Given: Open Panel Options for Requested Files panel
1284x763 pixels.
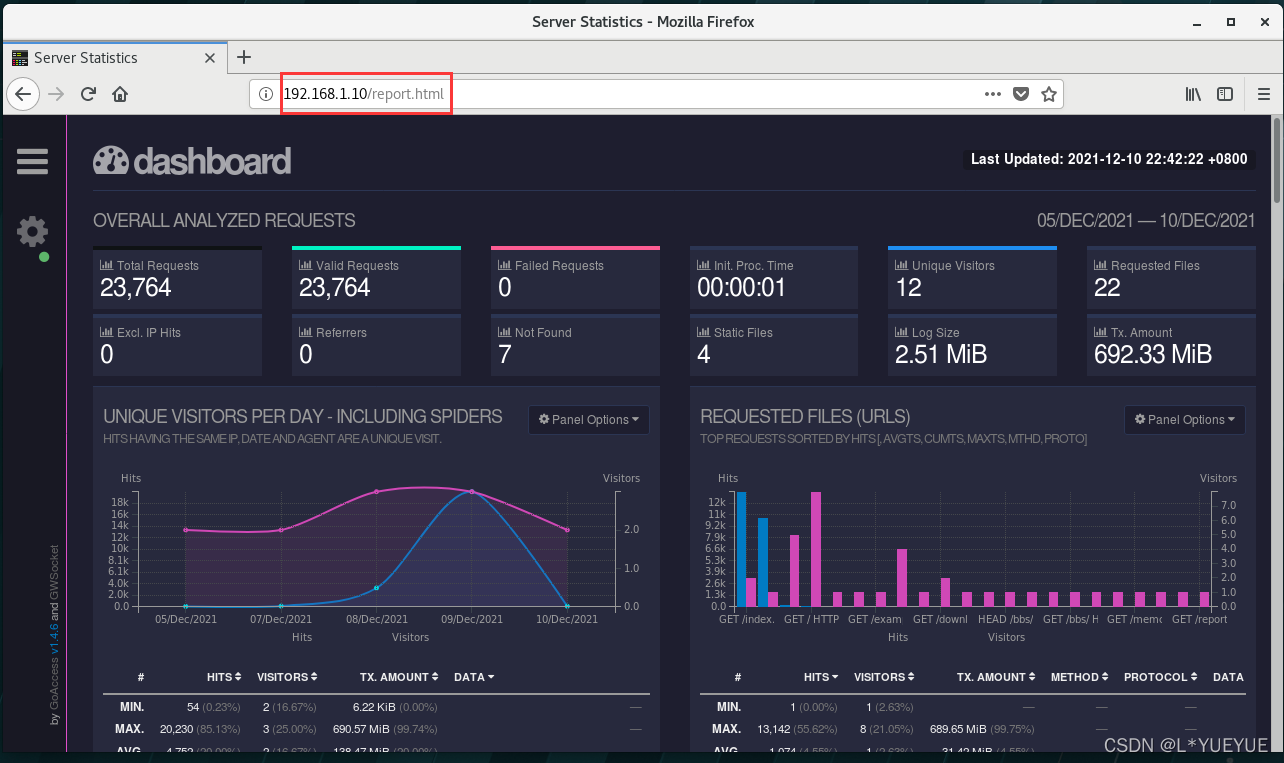Looking at the screenshot, I should coord(1185,420).
